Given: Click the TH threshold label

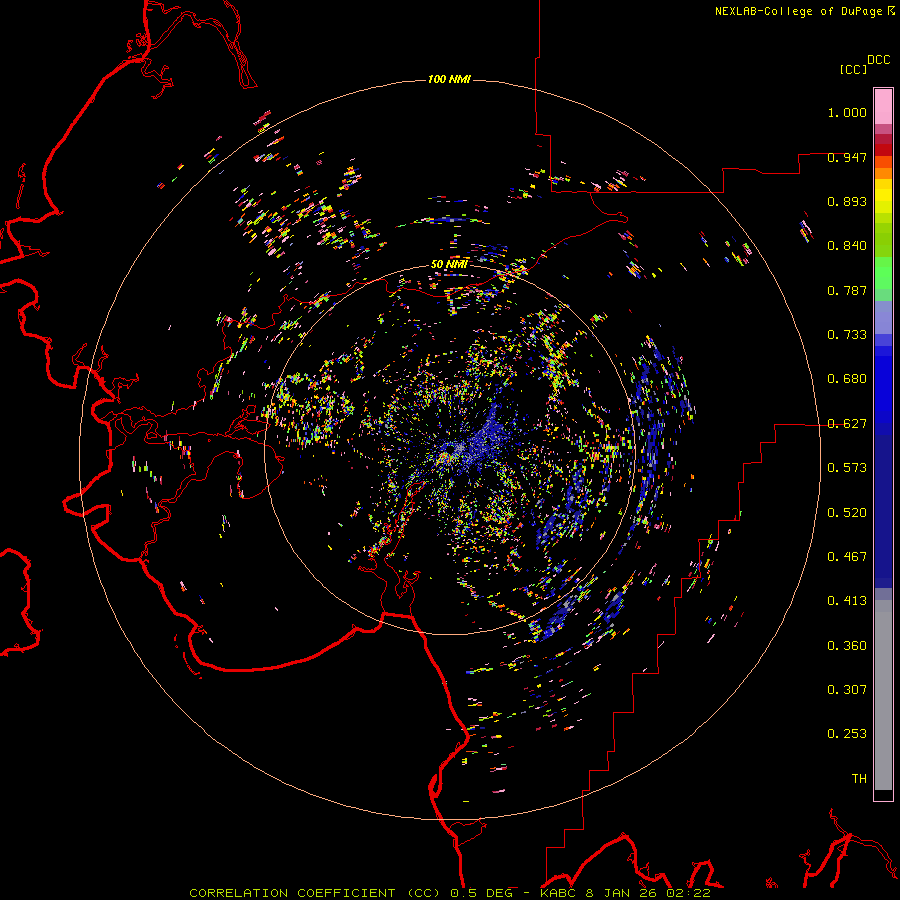Looking at the screenshot, I should [x=859, y=779].
